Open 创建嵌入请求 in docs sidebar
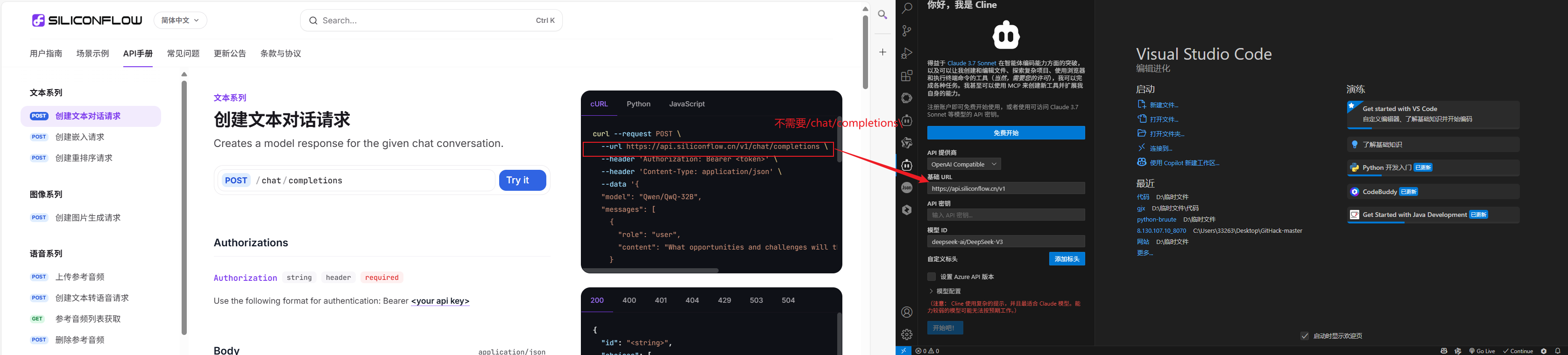This screenshot has width=1568, height=355. click(80, 137)
